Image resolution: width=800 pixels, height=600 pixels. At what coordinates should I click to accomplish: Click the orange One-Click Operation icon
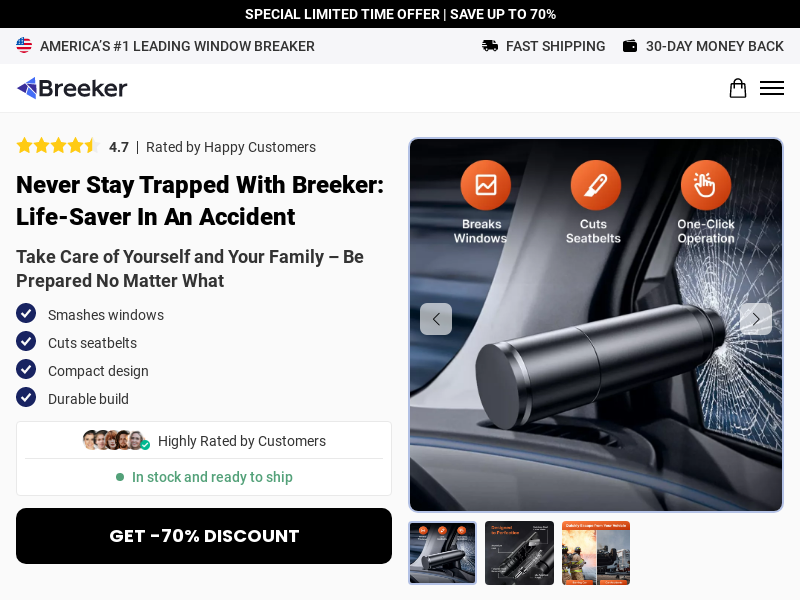706,185
